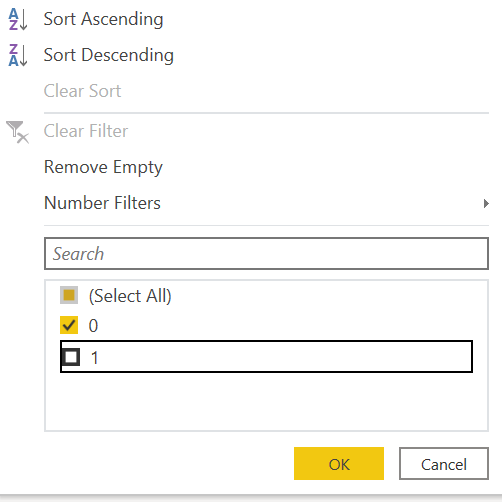The height and width of the screenshot is (502, 502).
Task: Click the "1" value label
Action: (95, 358)
